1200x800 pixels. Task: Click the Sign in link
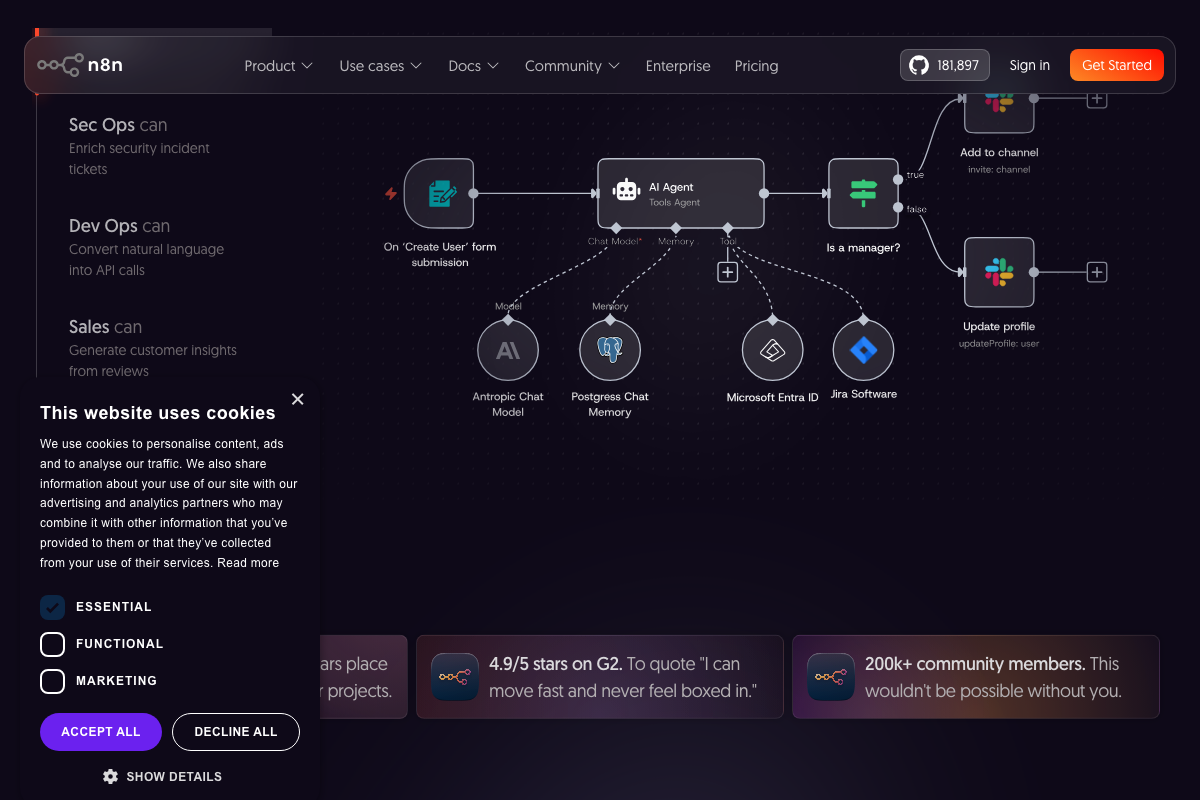1030,65
